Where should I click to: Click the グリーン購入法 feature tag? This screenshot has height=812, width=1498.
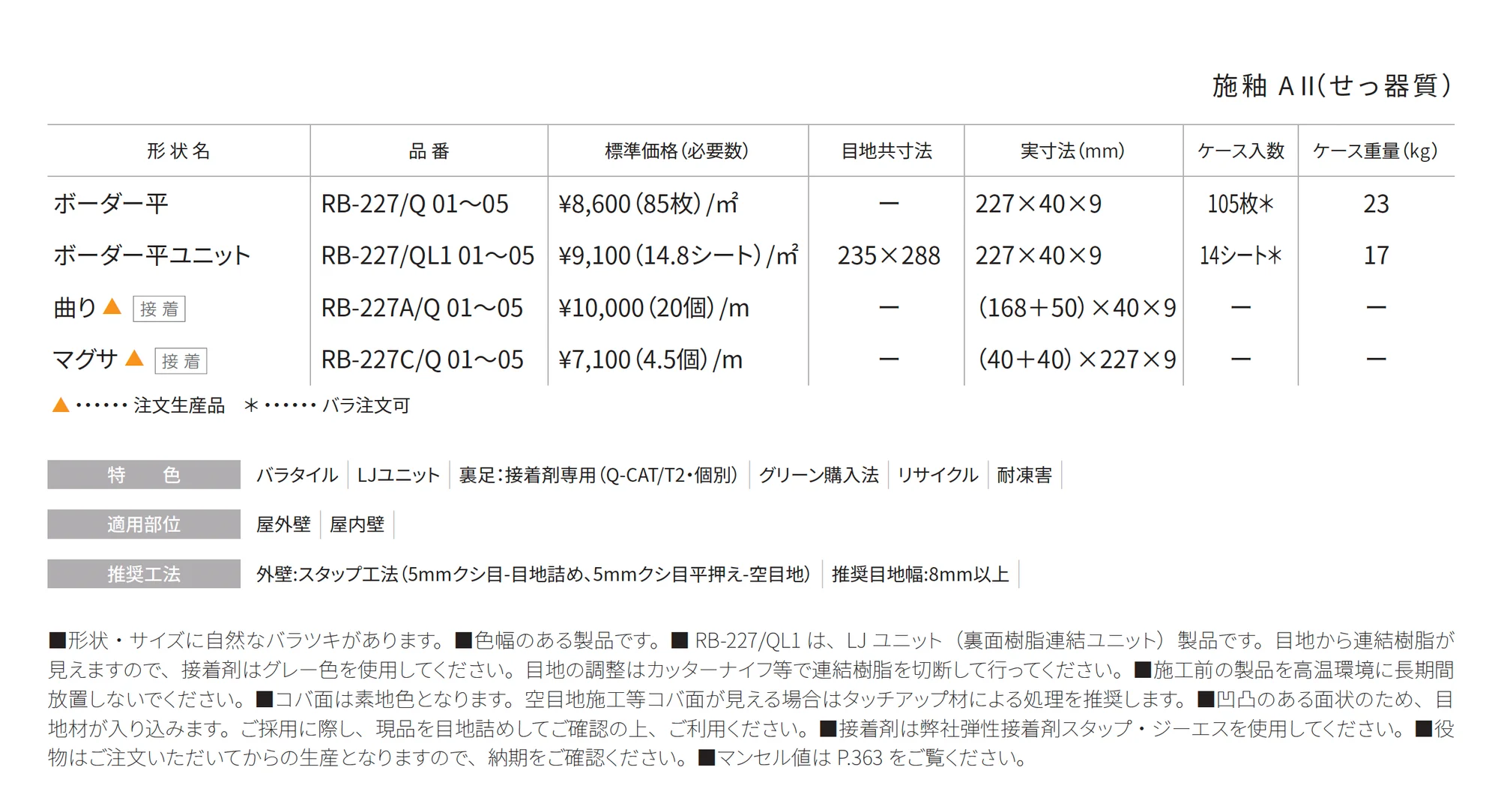coord(818,475)
